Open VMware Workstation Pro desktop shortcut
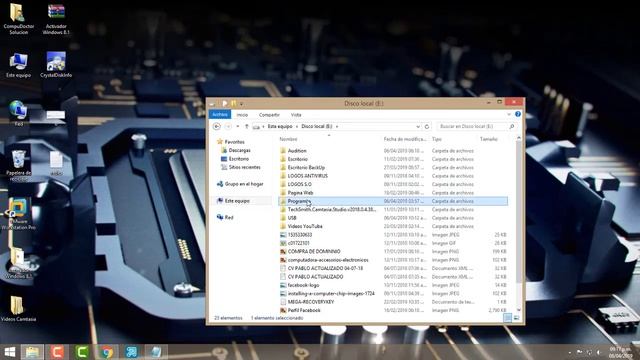The image size is (640, 360). point(18,214)
